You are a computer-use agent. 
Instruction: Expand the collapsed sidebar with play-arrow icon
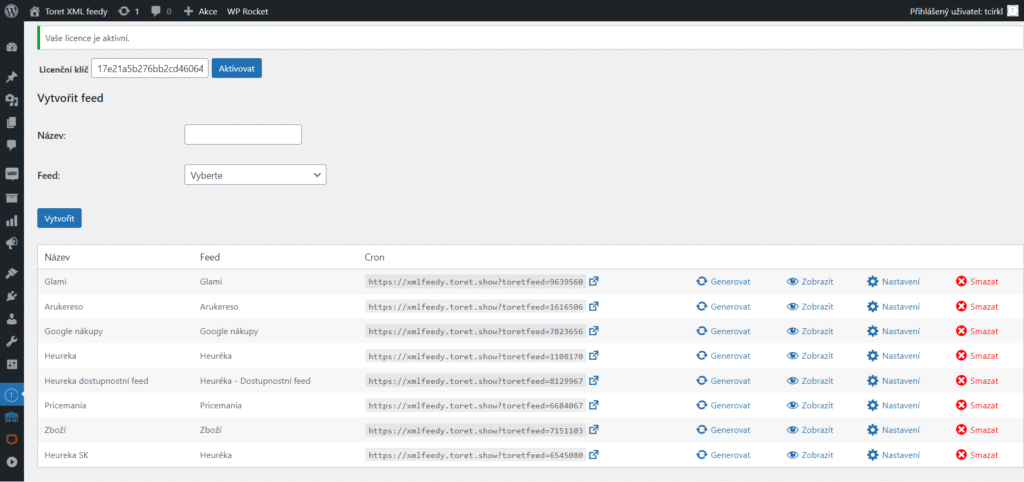(11, 461)
